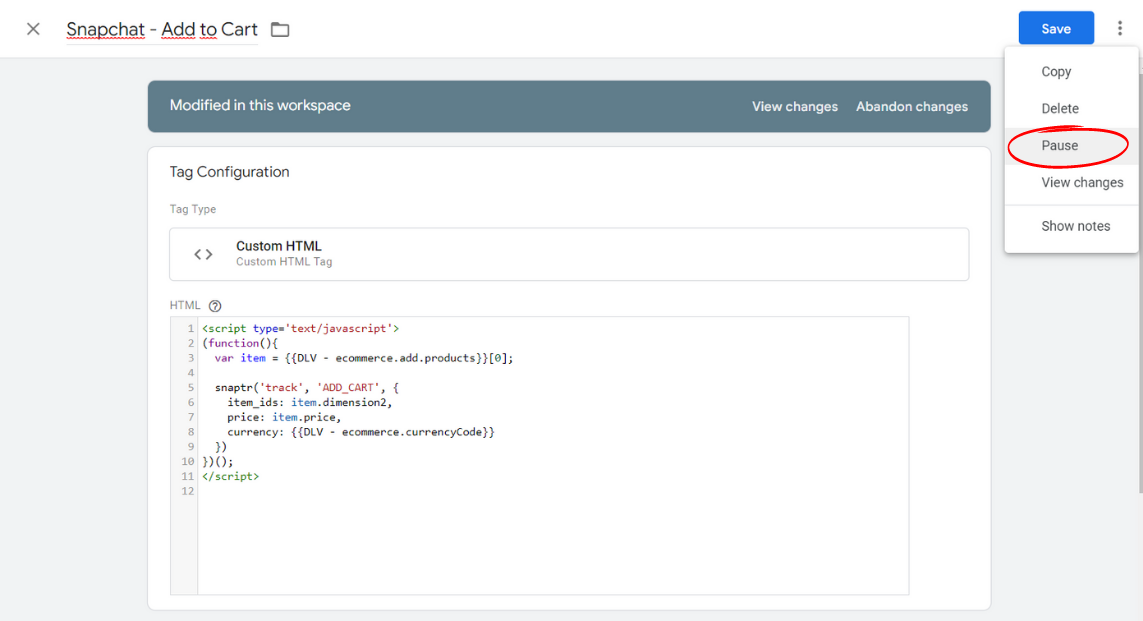The height and width of the screenshot is (621, 1143).
Task: Save the tag
Action: click(x=1056, y=28)
